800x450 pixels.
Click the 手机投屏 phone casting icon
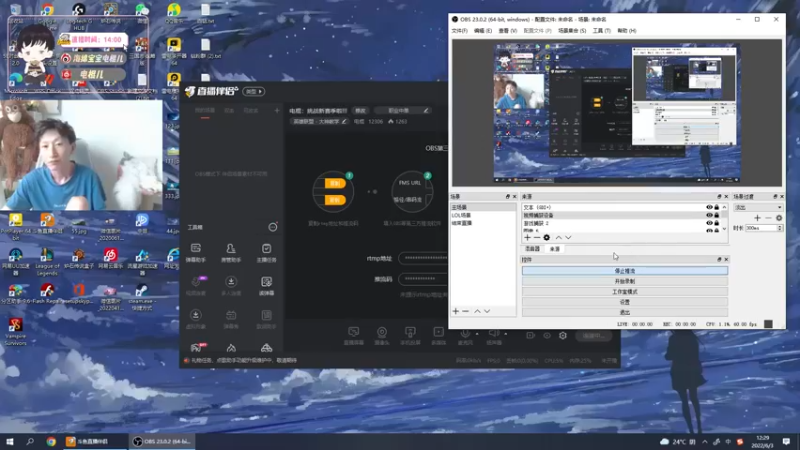(410, 336)
